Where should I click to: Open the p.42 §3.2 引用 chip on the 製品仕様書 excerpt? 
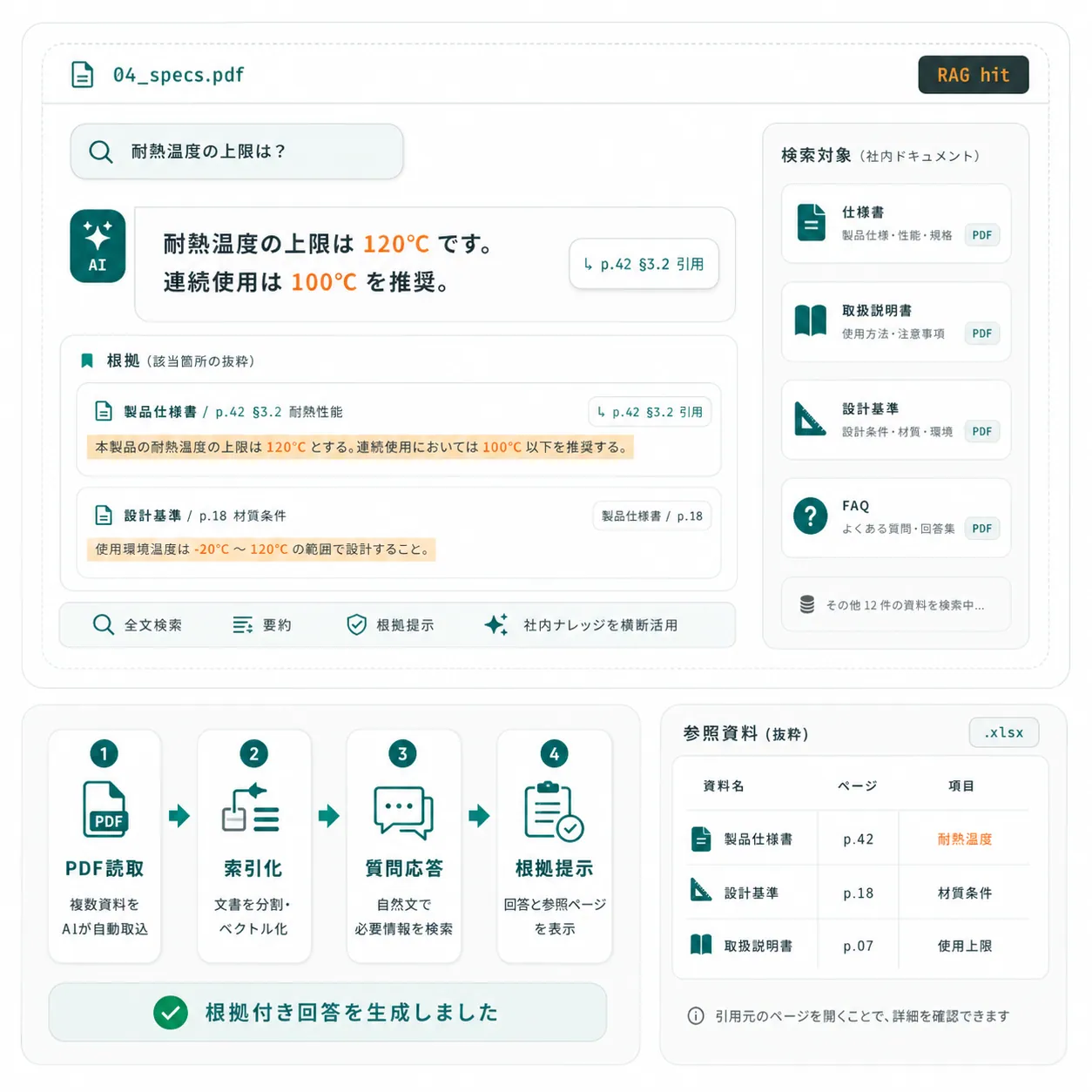click(x=650, y=412)
